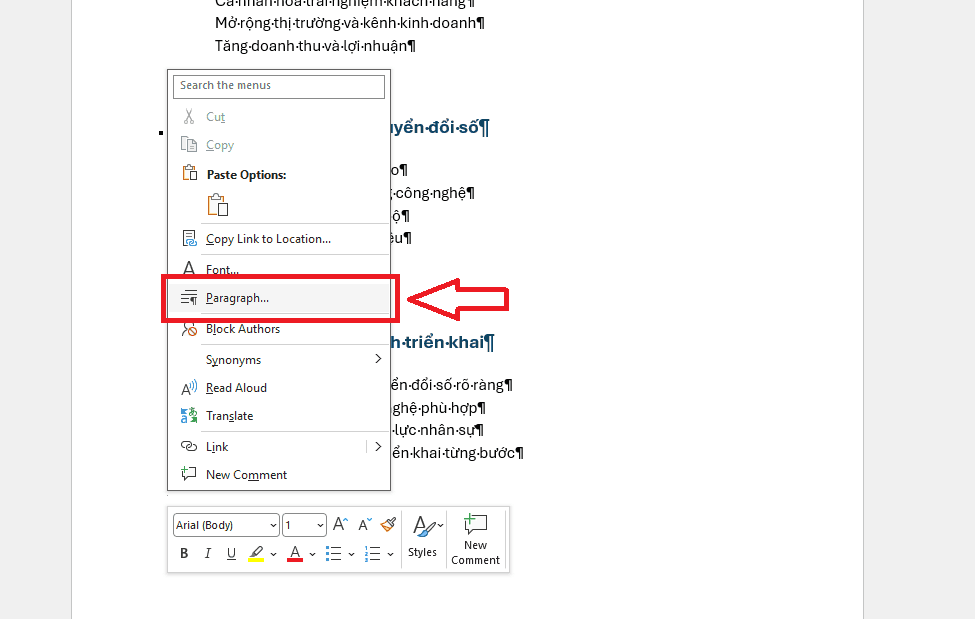
Task: Open highlight color dropdown arrow
Action: 273,554
